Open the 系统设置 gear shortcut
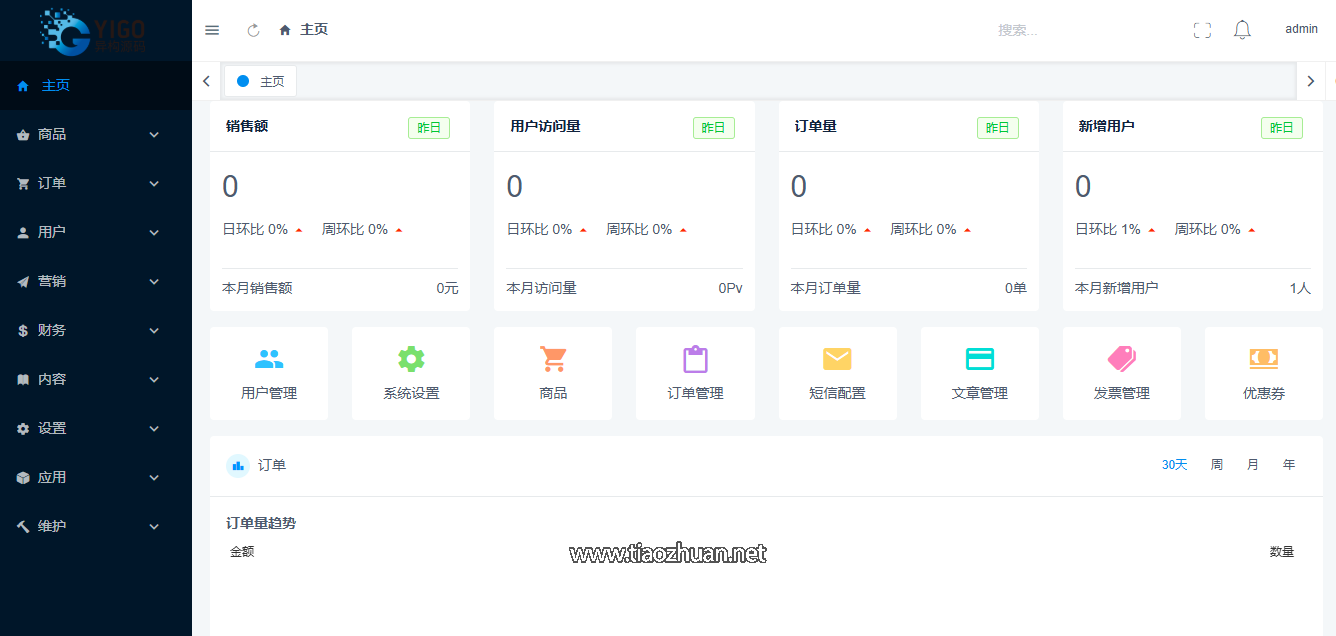The height and width of the screenshot is (636, 1336). (x=411, y=373)
